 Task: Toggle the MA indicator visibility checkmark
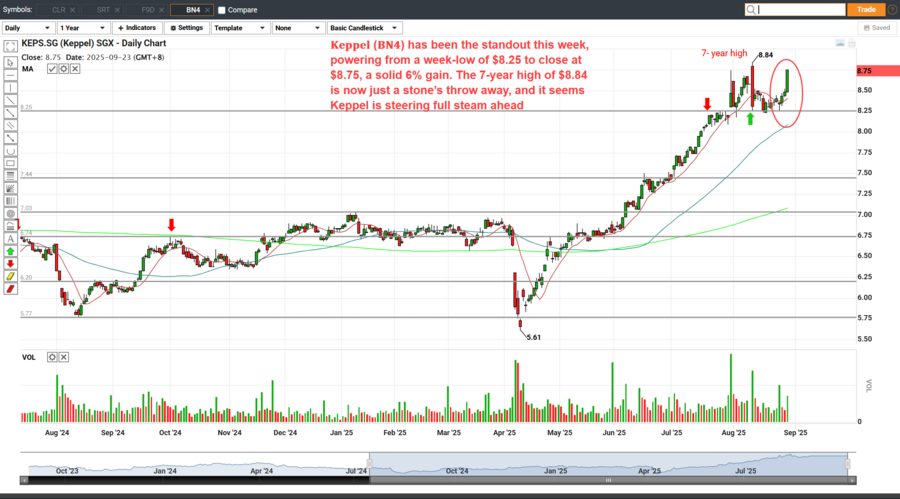click(52, 69)
